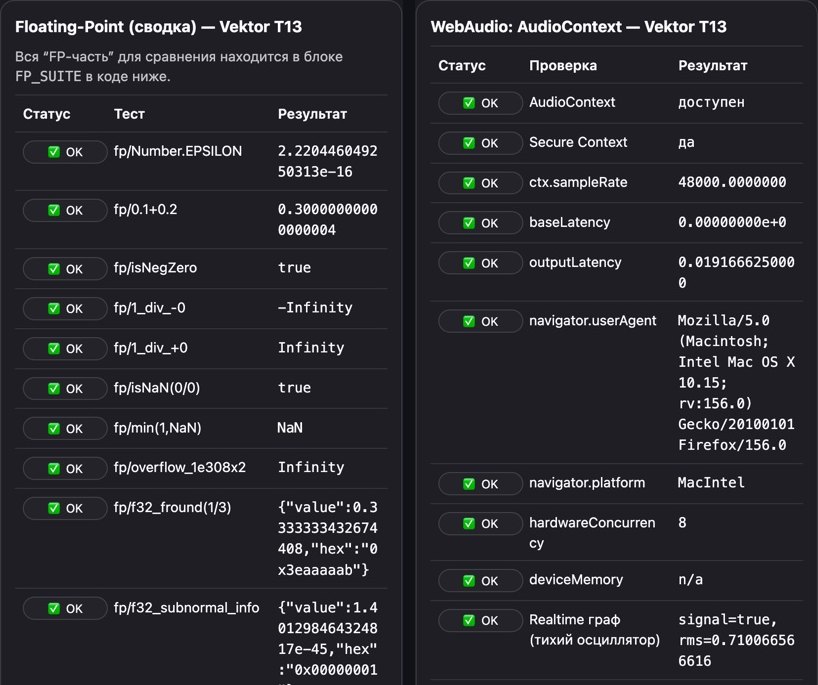Click the result '-Infinity'
818x685 pixels.
click(315, 308)
